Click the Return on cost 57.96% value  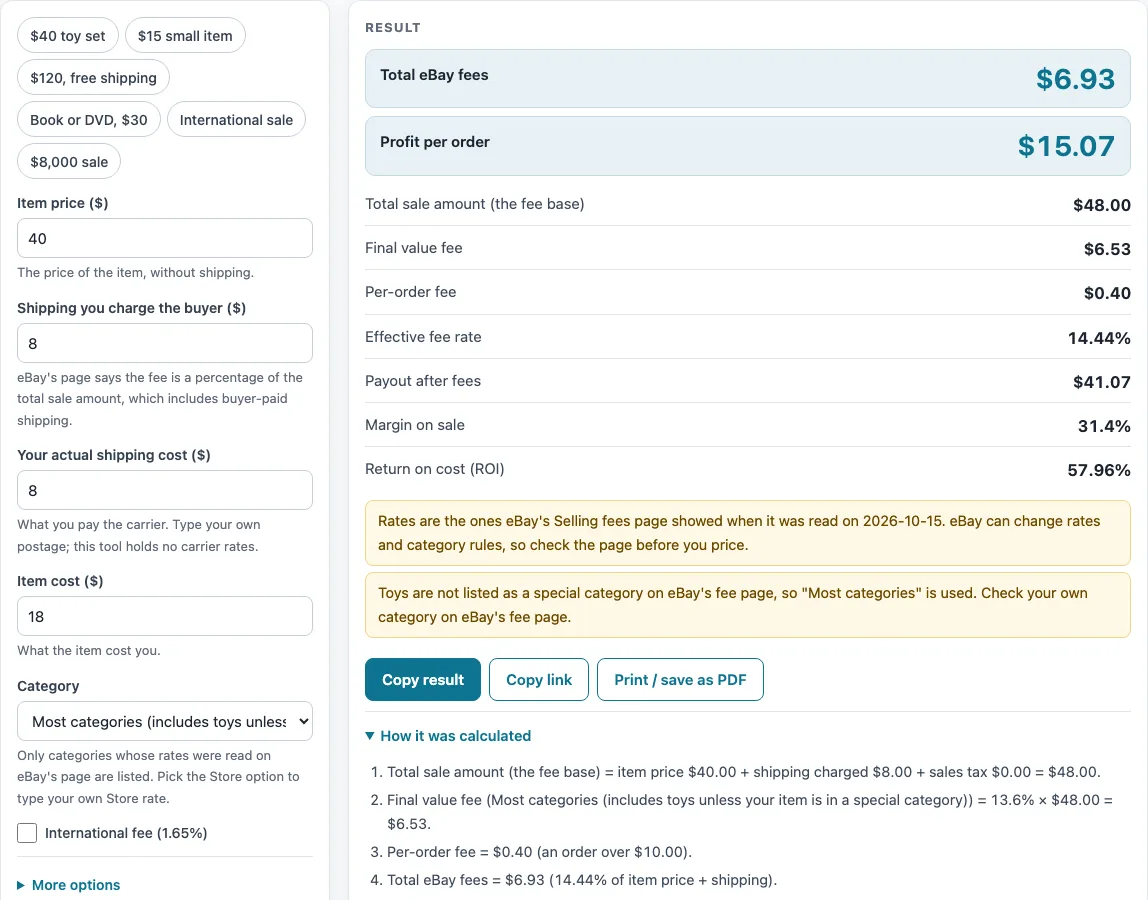coord(1099,469)
